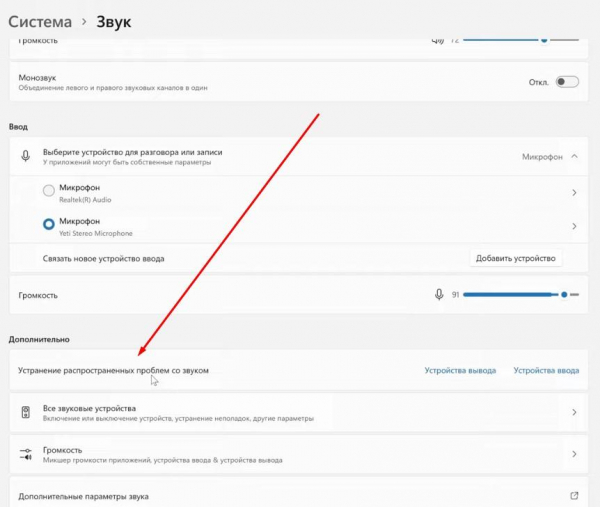600x507 pixels.
Task: Mute output via speaker icon at top
Action: [x=438, y=40]
